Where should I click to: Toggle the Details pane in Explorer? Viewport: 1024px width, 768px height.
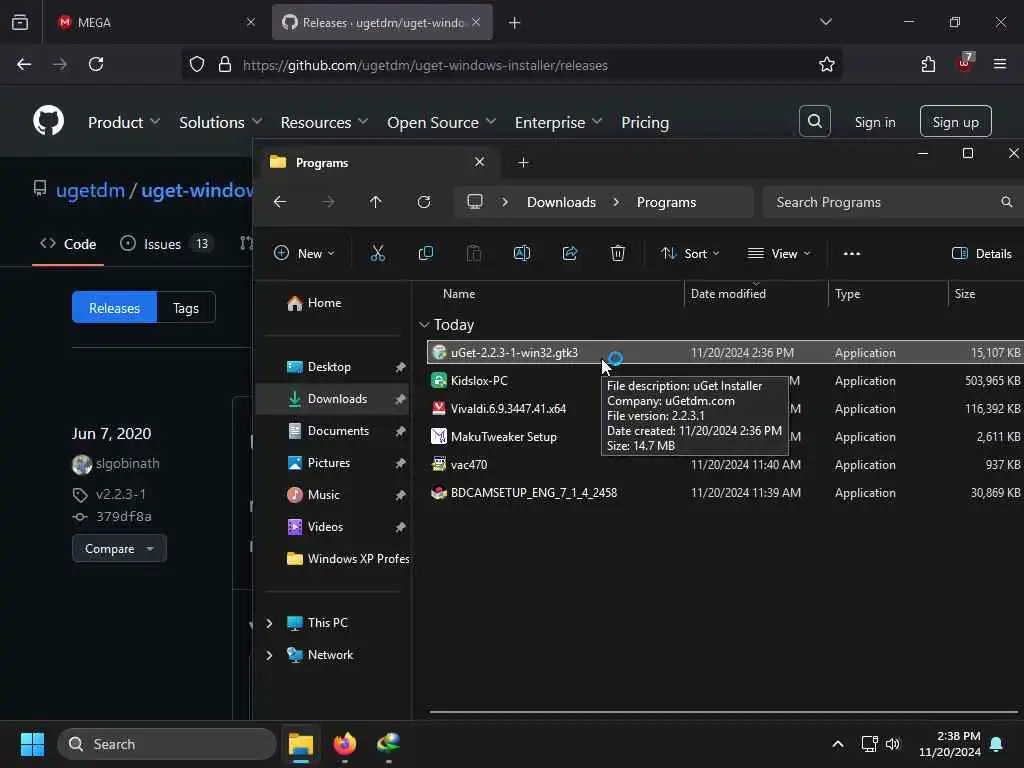[x=982, y=253]
